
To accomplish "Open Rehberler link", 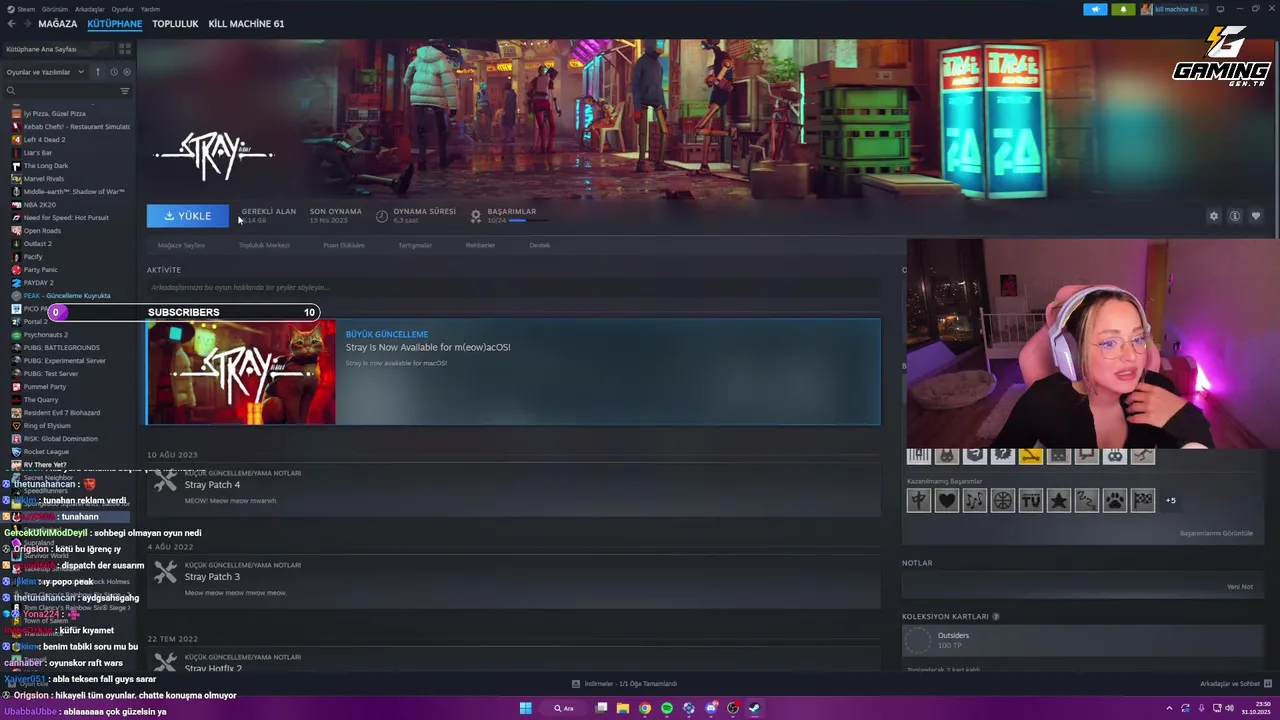I will tap(480, 245).
